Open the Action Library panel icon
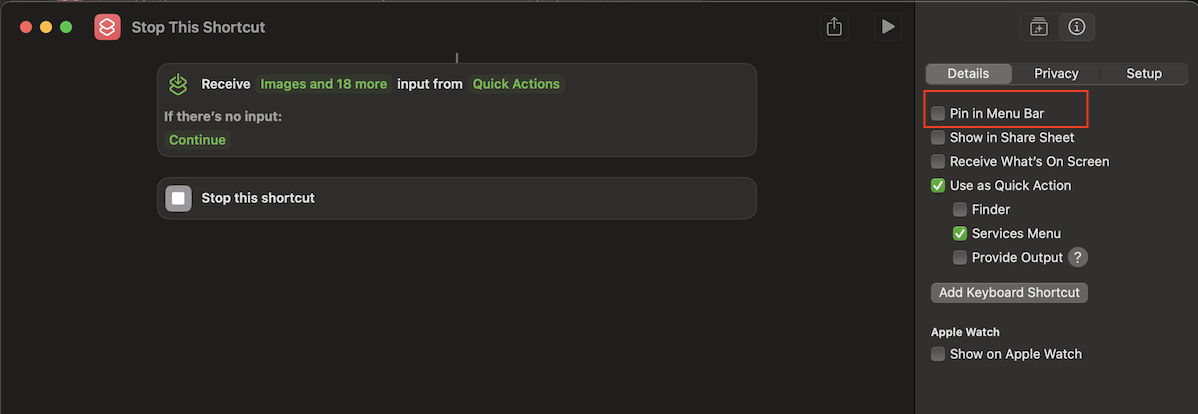This screenshot has width=1198, height=414. (1039, 27)
